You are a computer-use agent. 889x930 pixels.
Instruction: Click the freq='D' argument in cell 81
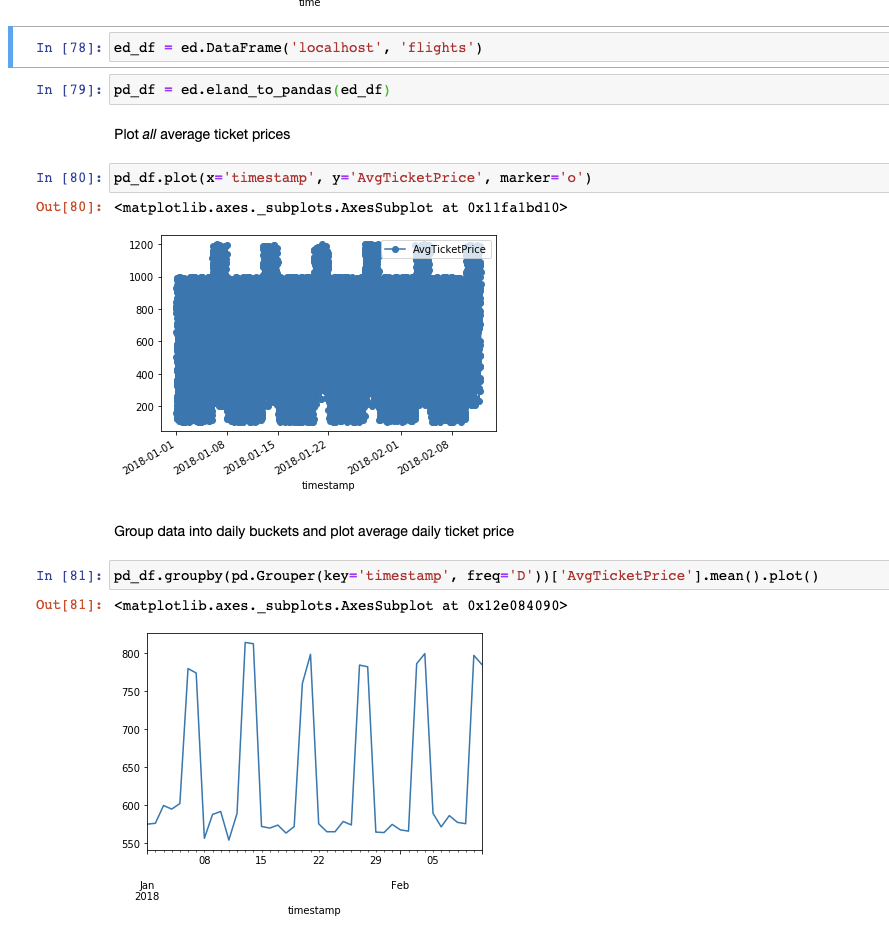coord(500,576)
